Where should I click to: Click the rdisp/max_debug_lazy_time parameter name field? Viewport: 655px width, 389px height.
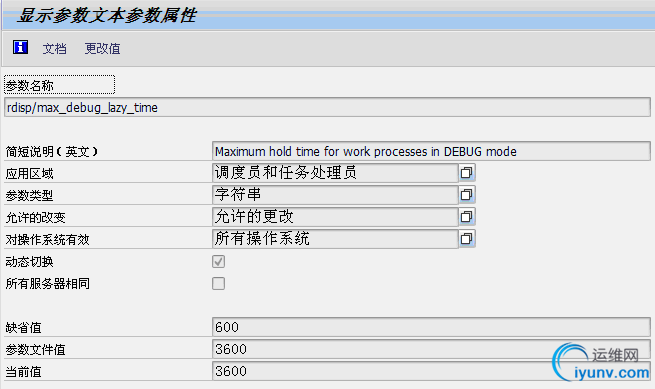click(327, 107)
